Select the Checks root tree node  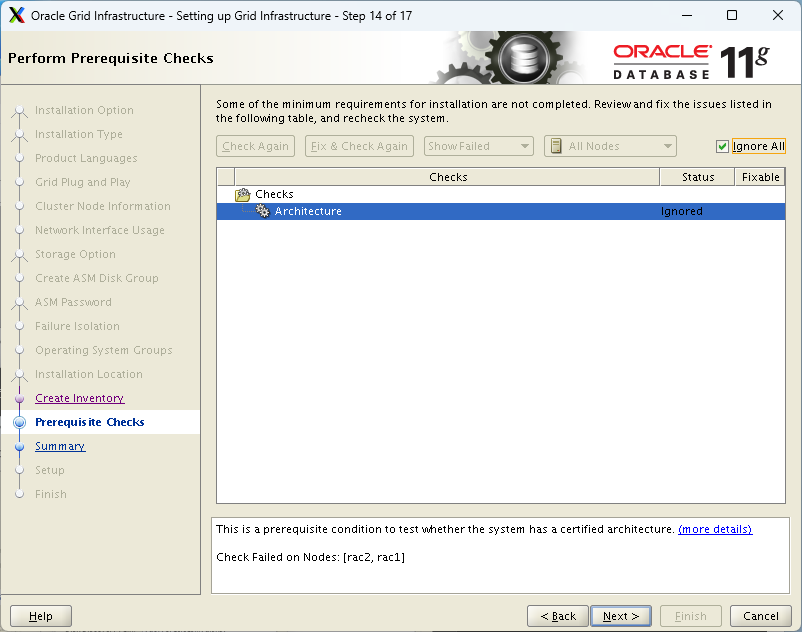pyautogui.click(x=274, y=194)
